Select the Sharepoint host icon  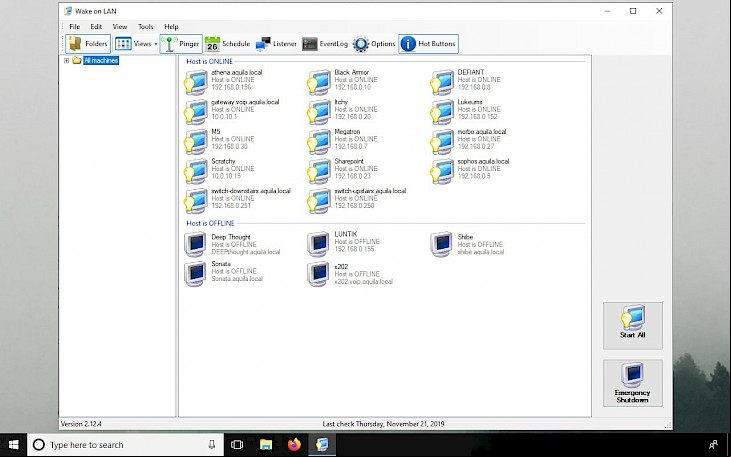tap(318, 171)
